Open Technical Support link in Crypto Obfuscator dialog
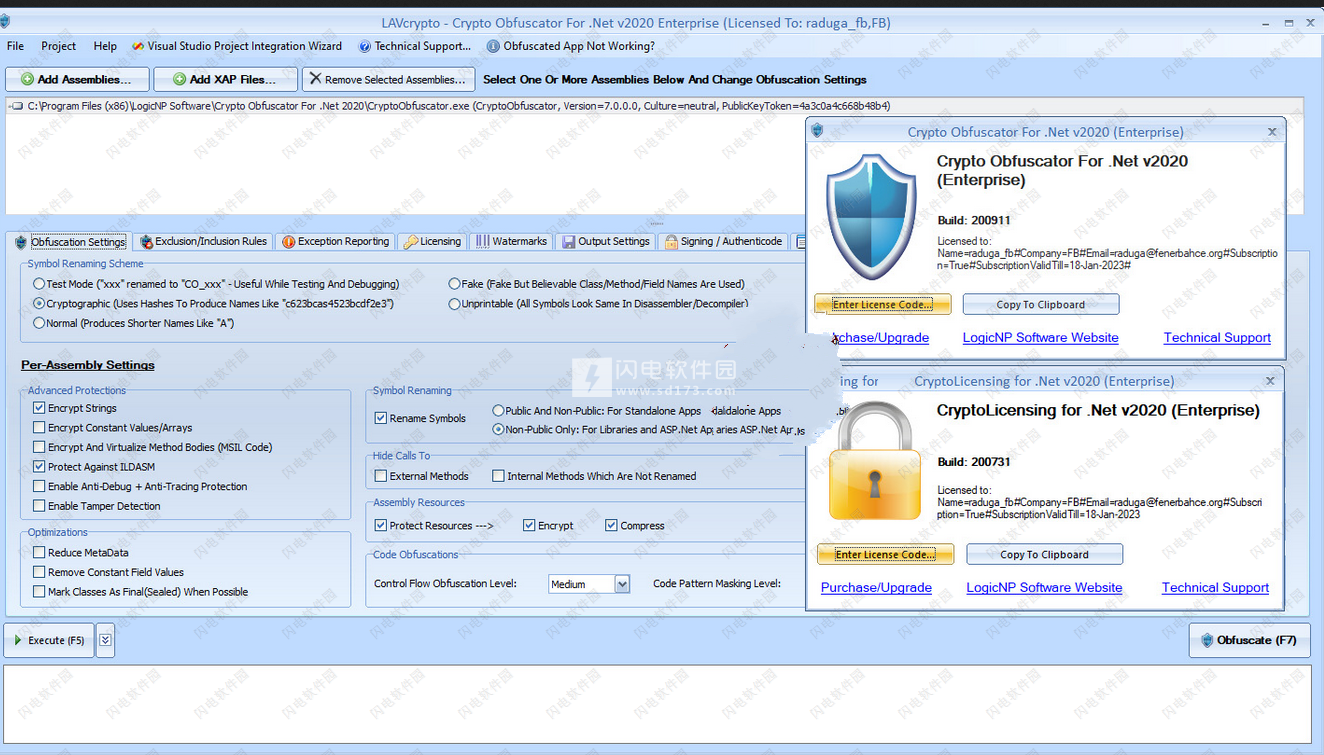1324x755 pixels. [1217, 338]
